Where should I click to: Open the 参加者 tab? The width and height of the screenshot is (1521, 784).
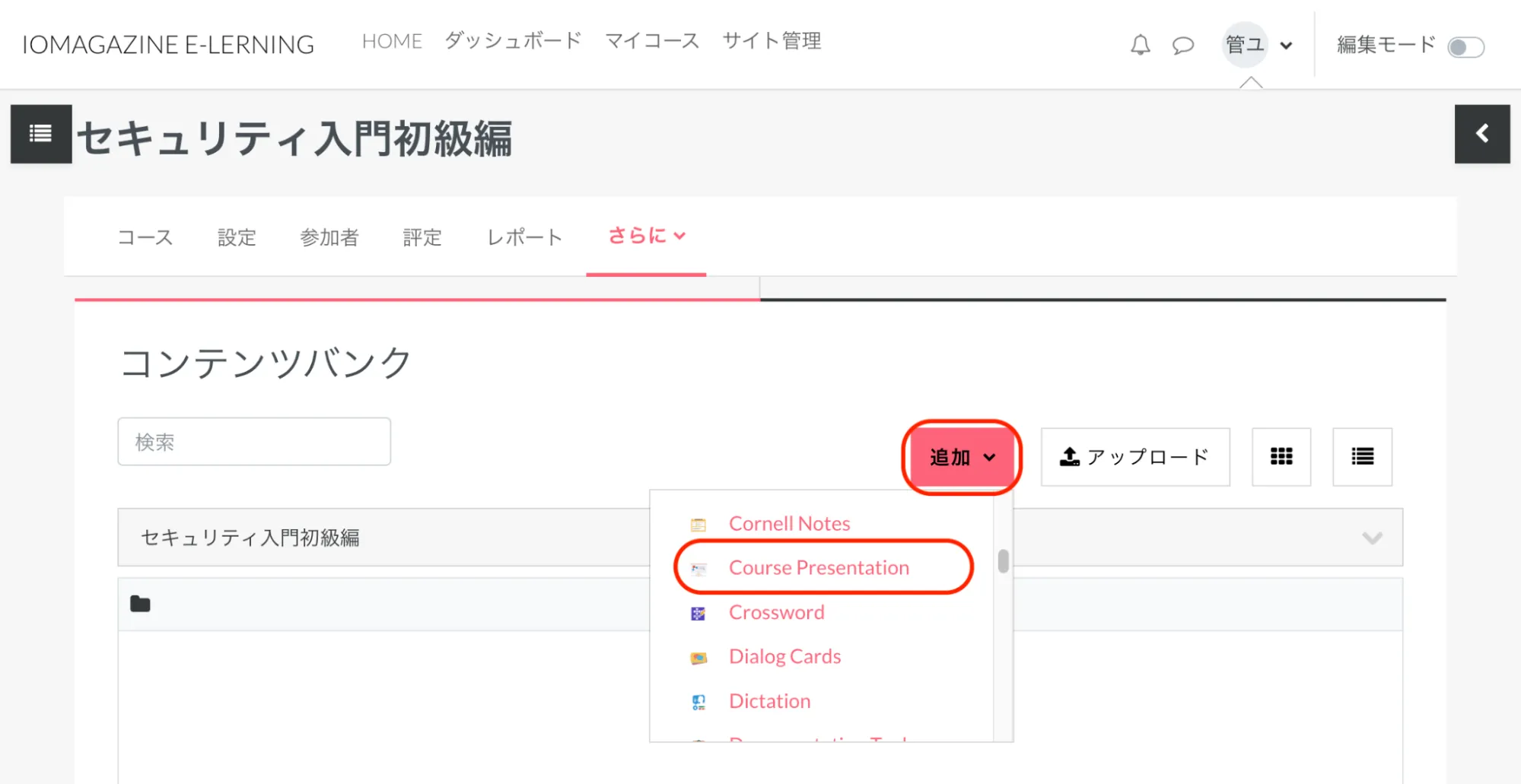tap(329, 237)
